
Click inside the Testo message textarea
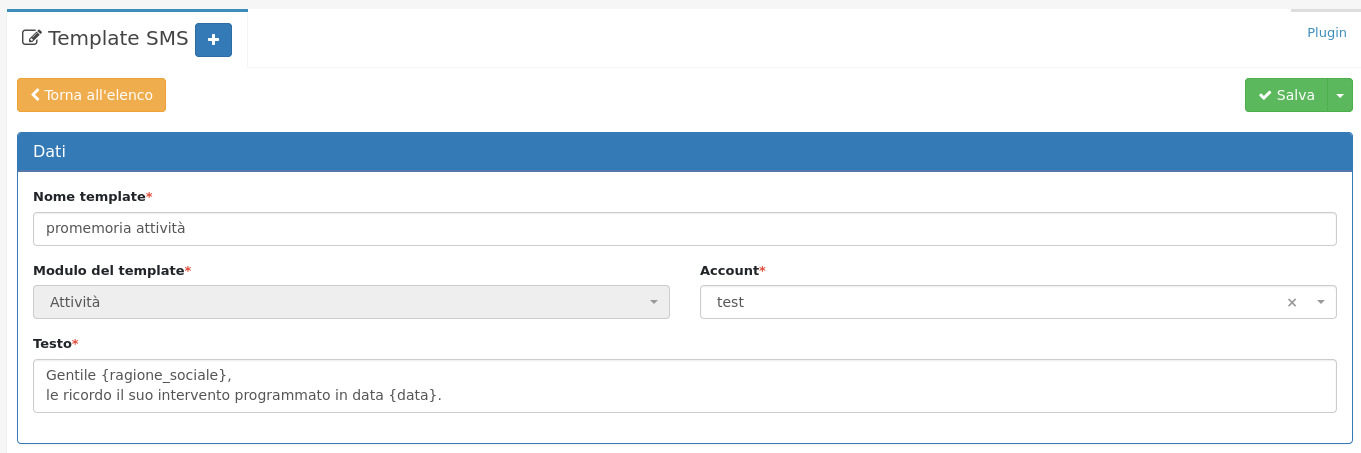[x=684, y=385]
